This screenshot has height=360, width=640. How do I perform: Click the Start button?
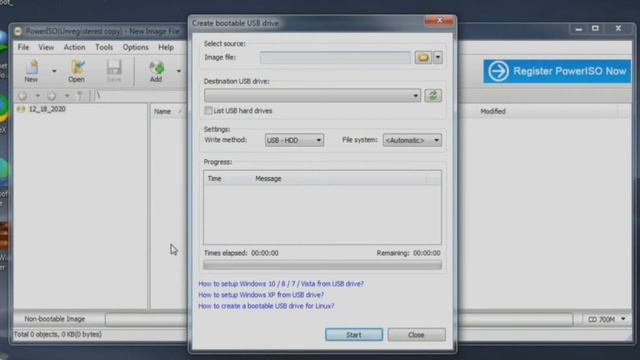tap(354, 335)
